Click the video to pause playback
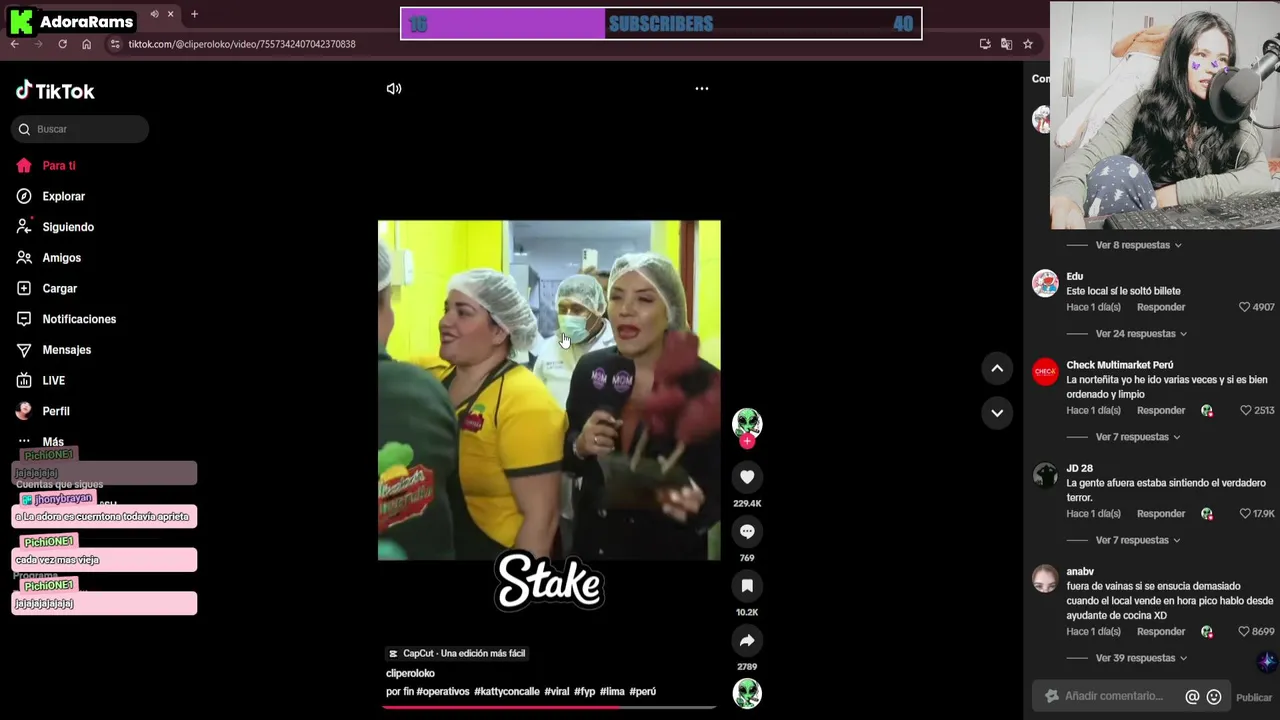The width and height of the screenshot is (1280, 720). coord(549,390)
